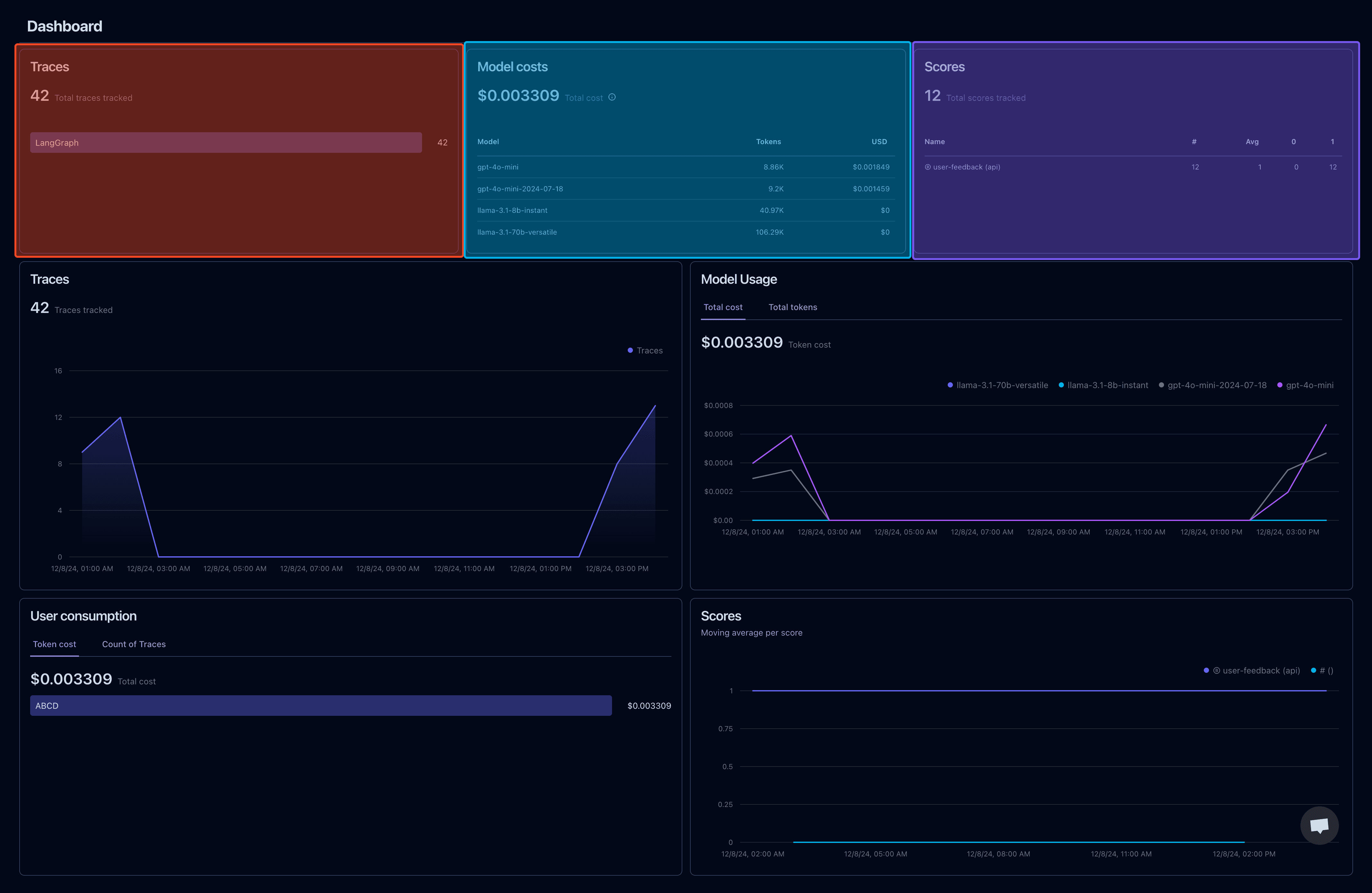The width and height of the screenshot is (1372, 893).
Task: Open the chat support bubble icon
Action: tap(1319, 825)
